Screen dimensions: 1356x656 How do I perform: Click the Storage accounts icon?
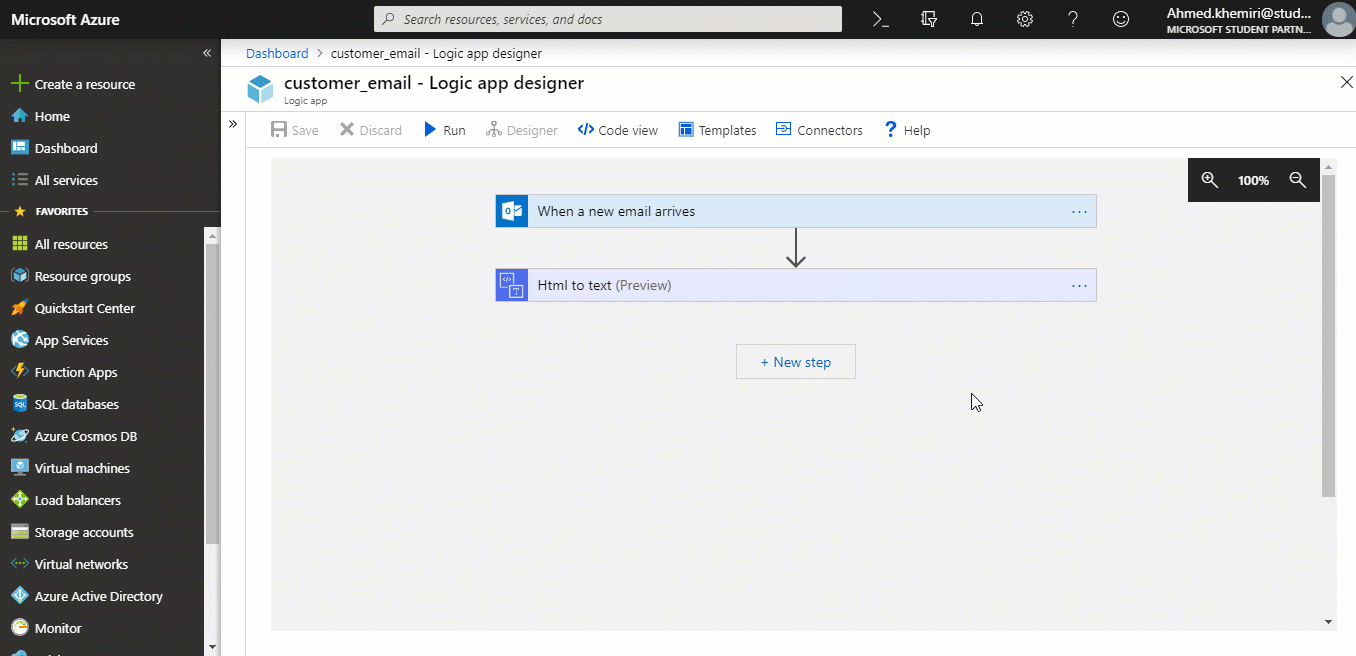[19, 532]
